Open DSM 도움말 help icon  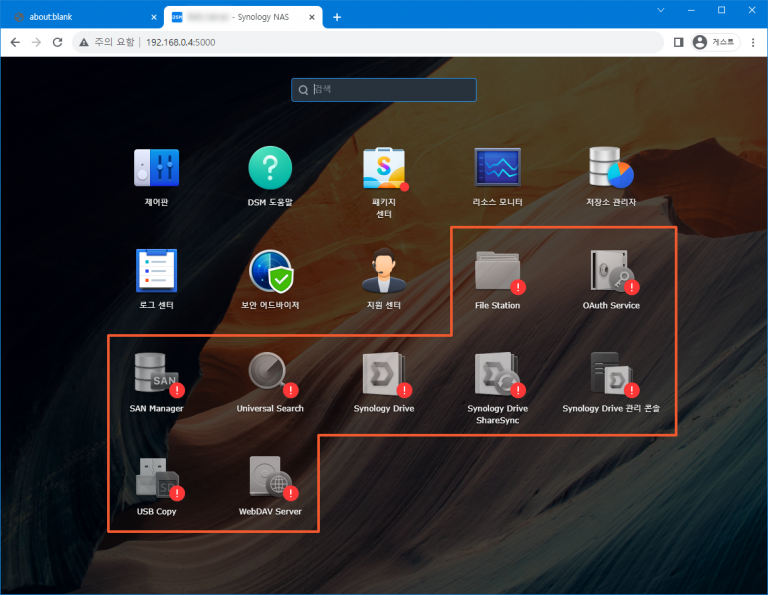tap(270, 168)
